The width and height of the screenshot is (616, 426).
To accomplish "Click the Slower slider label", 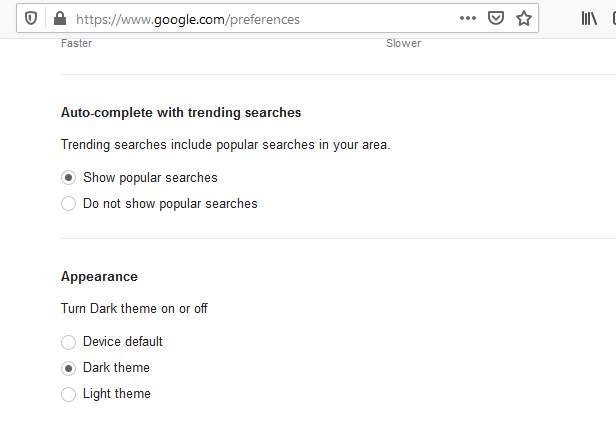I will point(403,43).
